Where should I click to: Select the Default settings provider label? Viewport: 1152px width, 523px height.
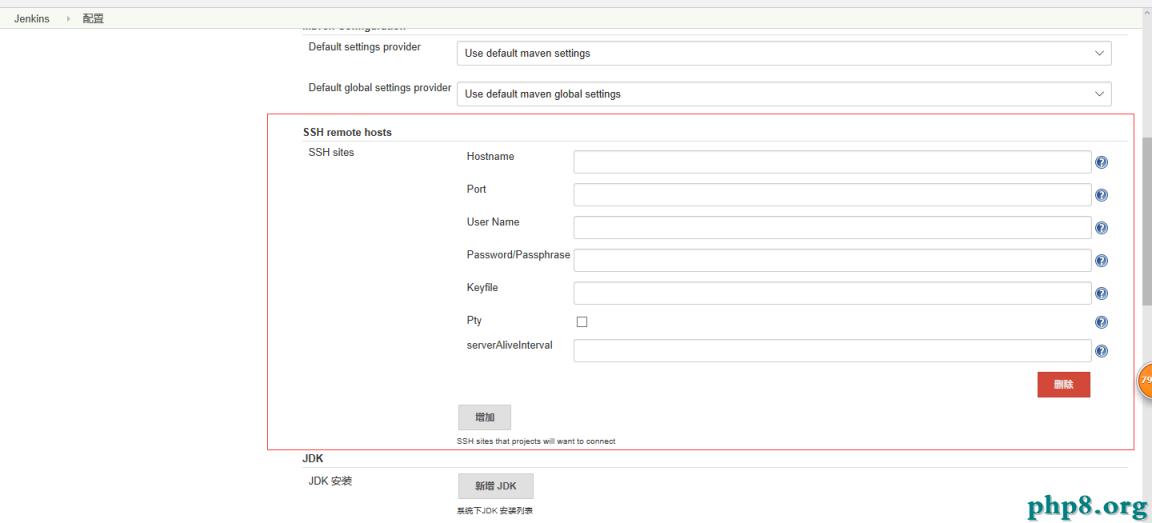pos(364,47)
